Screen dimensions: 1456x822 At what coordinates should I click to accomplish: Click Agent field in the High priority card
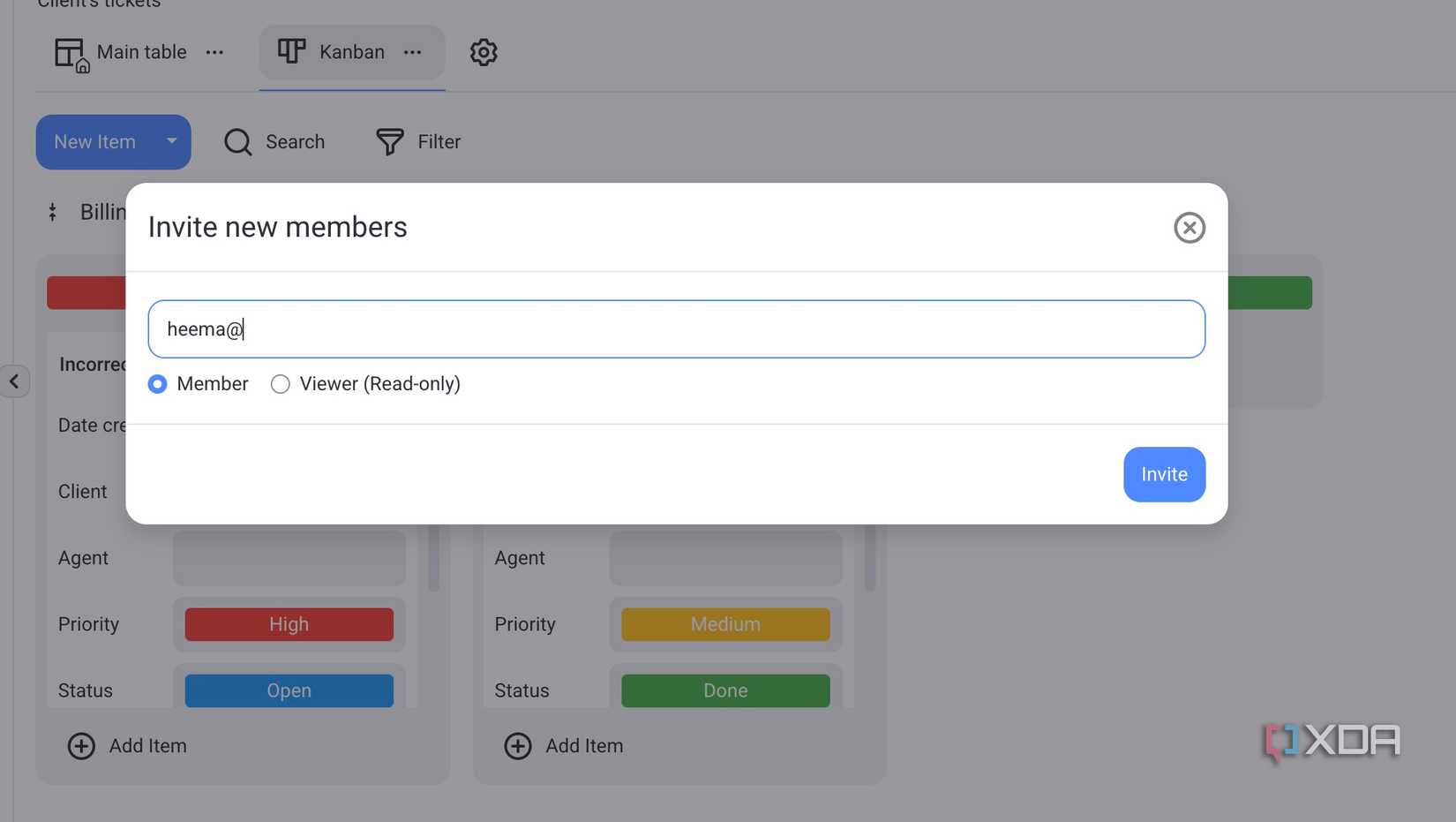click(x=289, y=558)
